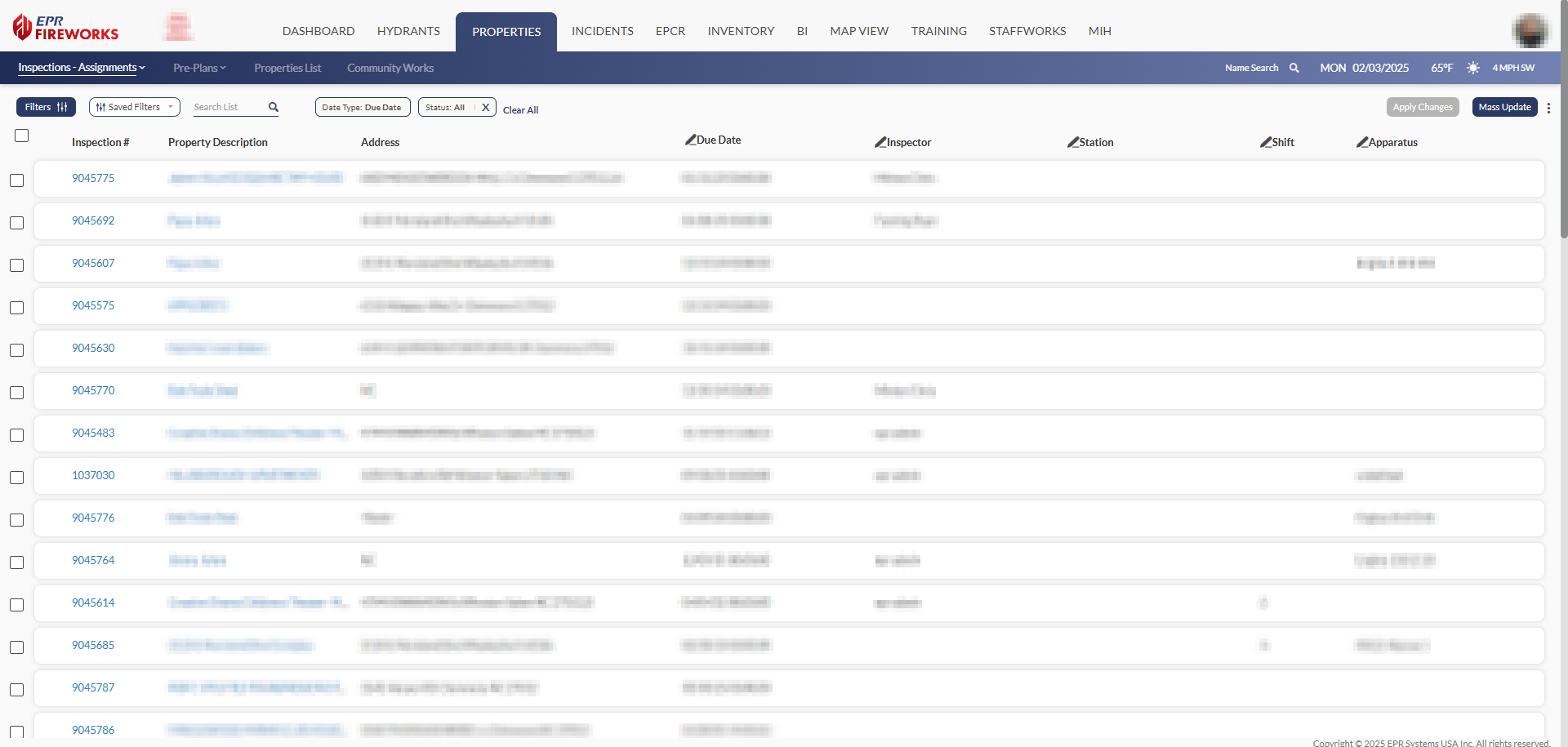Viewport: 1568px width, 747px height.
Task: Click the sunny weather icon in the header
Action: (1473, 68)
